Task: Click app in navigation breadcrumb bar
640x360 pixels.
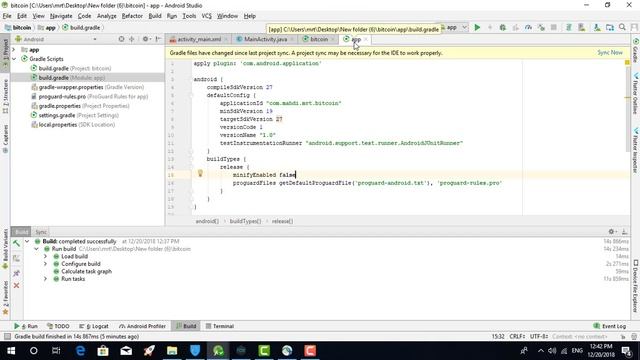Action: pos(47,27)
